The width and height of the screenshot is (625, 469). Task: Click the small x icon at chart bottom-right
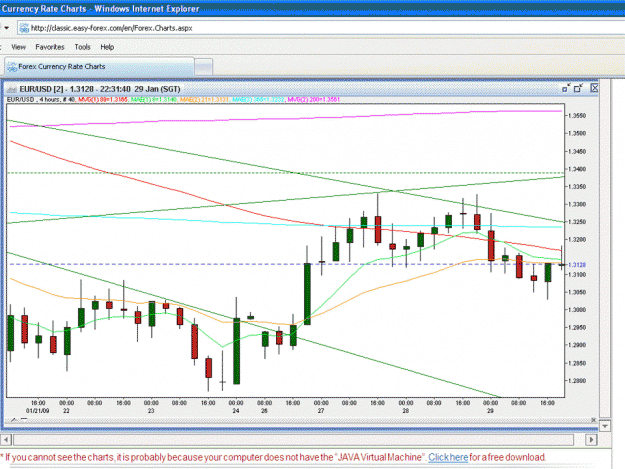[x=594, y=420]
